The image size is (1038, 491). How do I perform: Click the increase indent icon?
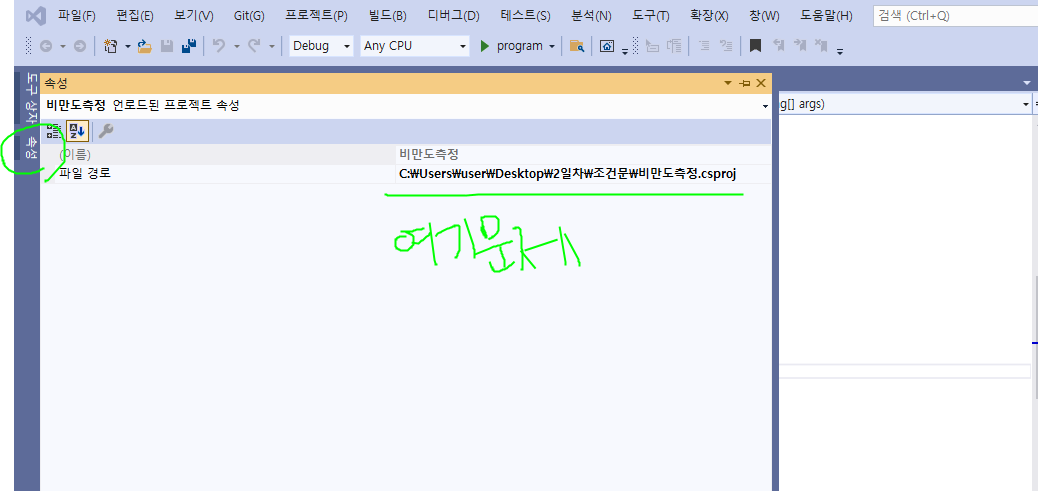675,46
